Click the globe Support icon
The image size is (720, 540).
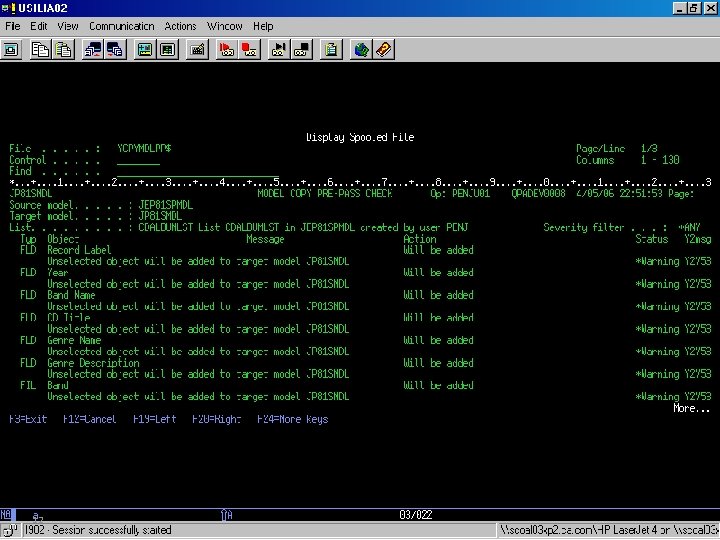[x=361, y=50]
